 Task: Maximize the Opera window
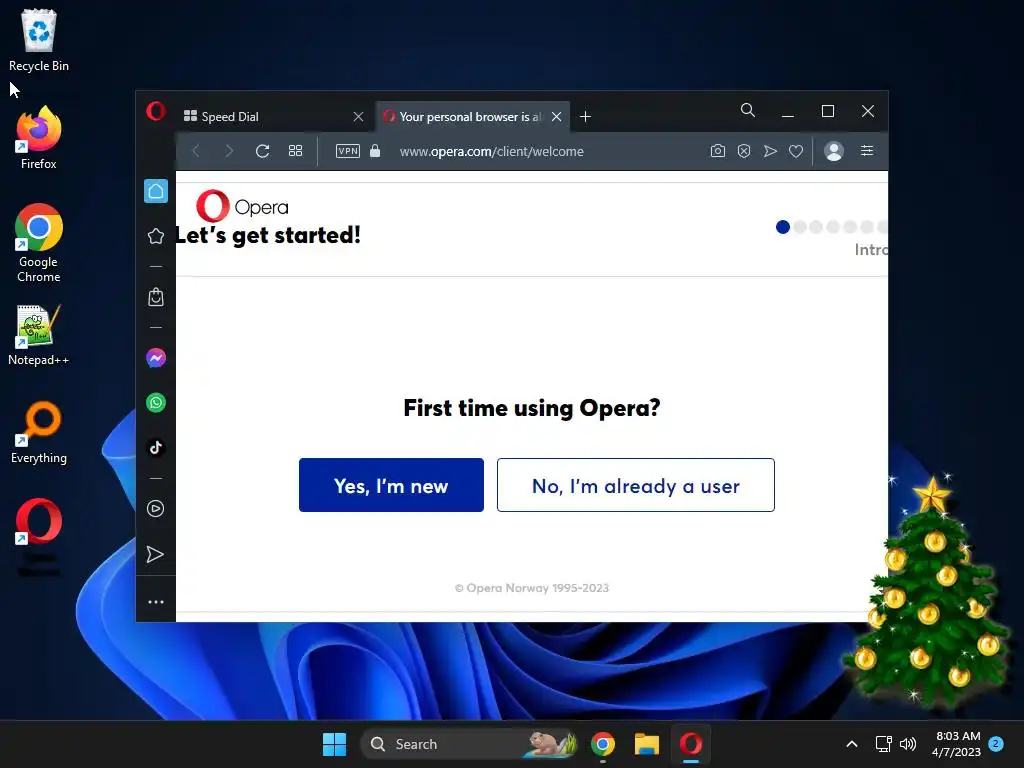click(827, 111)
